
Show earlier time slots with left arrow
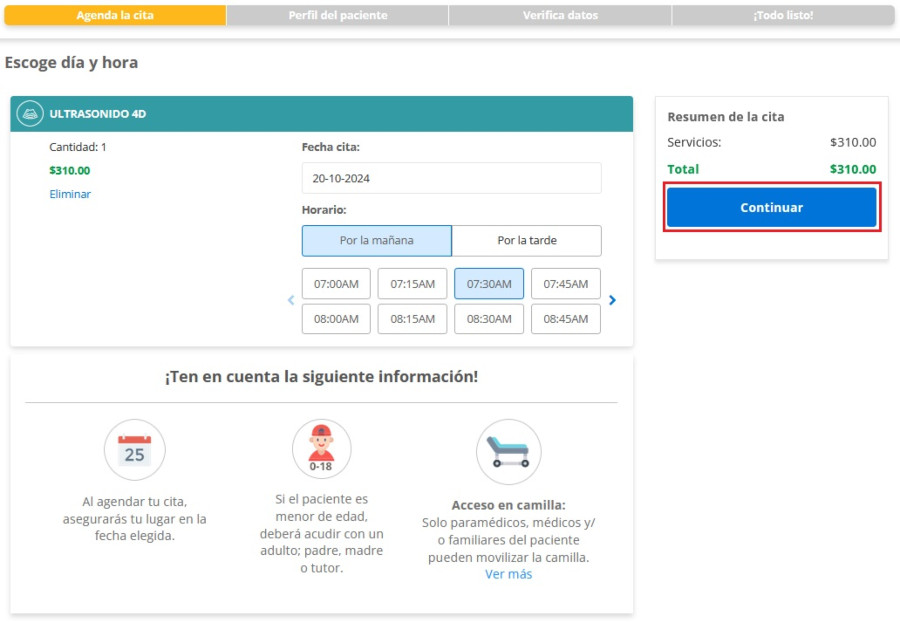(291, 300)
